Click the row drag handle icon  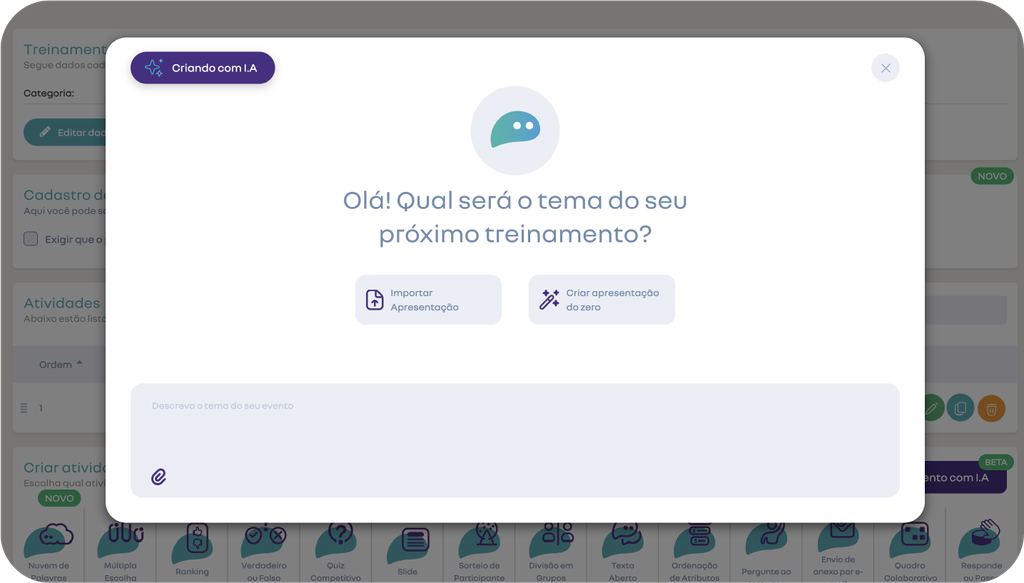24,408
